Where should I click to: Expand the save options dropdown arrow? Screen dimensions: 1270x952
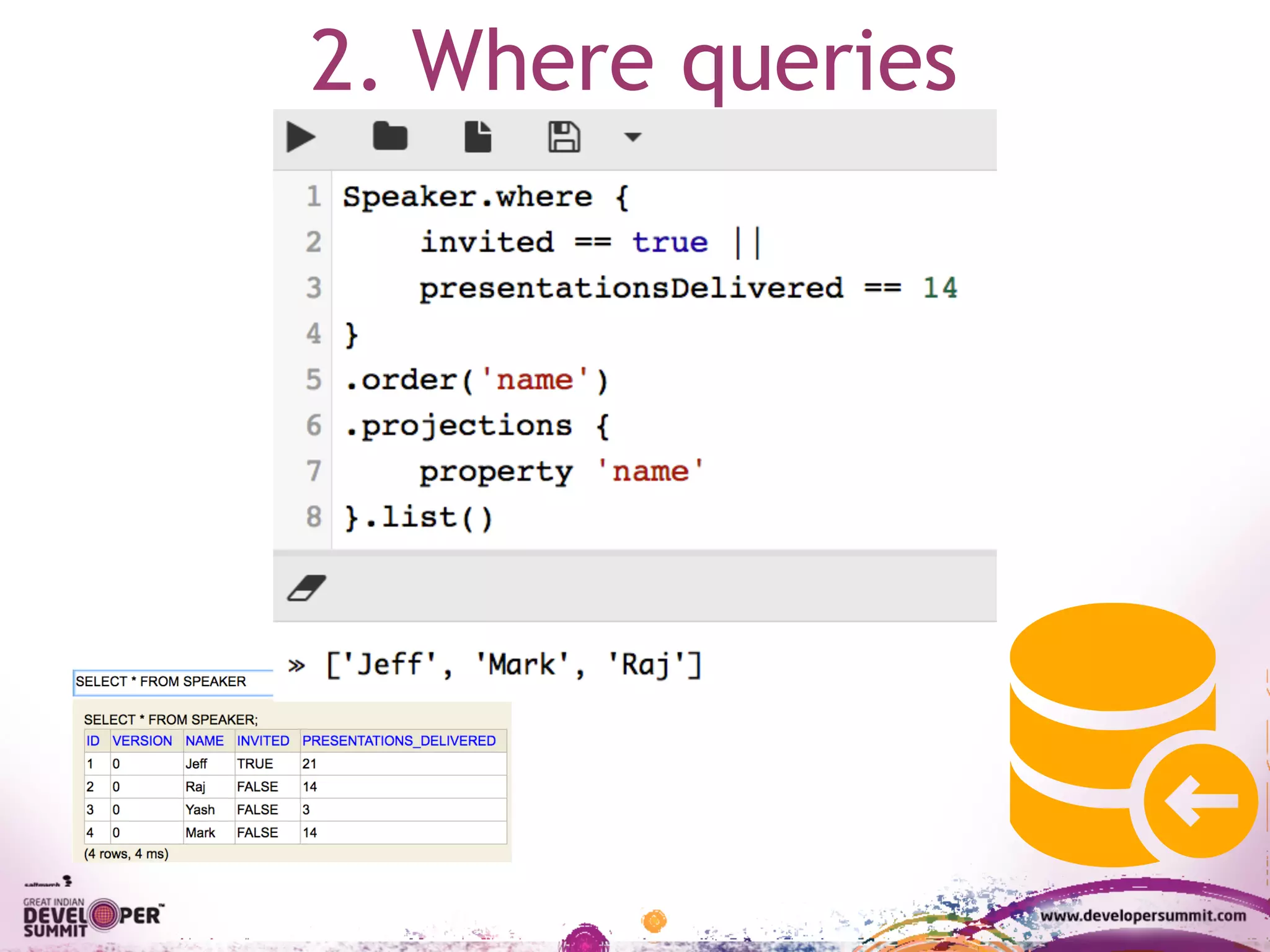click(633, 137)
